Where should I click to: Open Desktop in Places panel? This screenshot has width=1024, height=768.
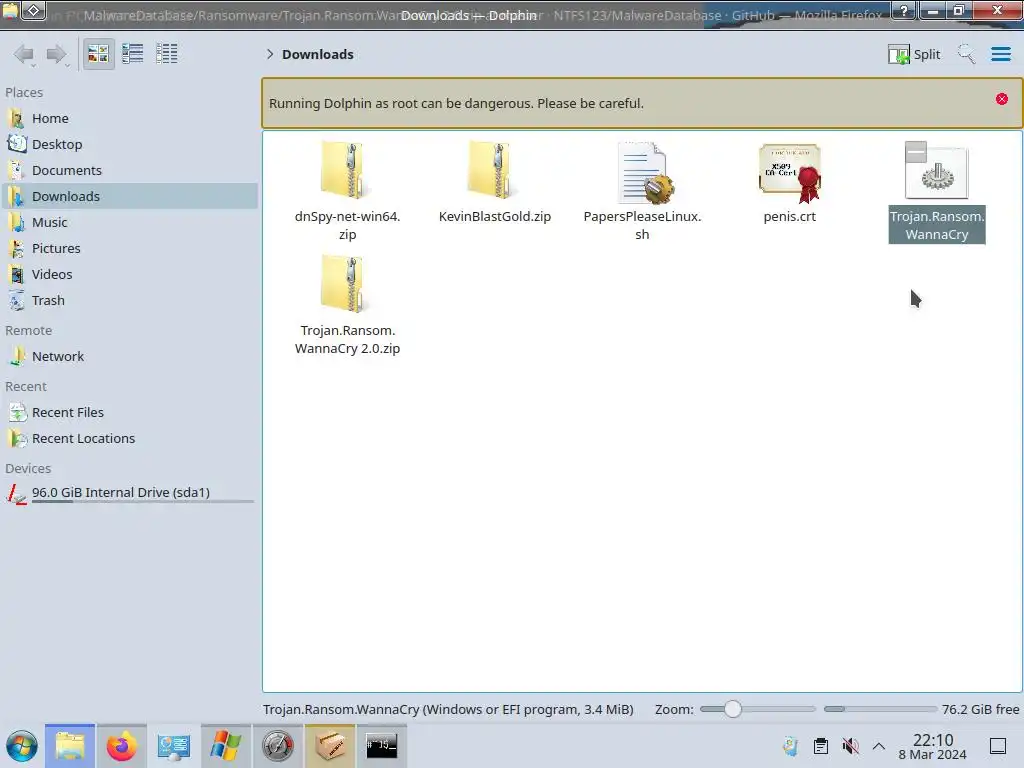[131, 144]
